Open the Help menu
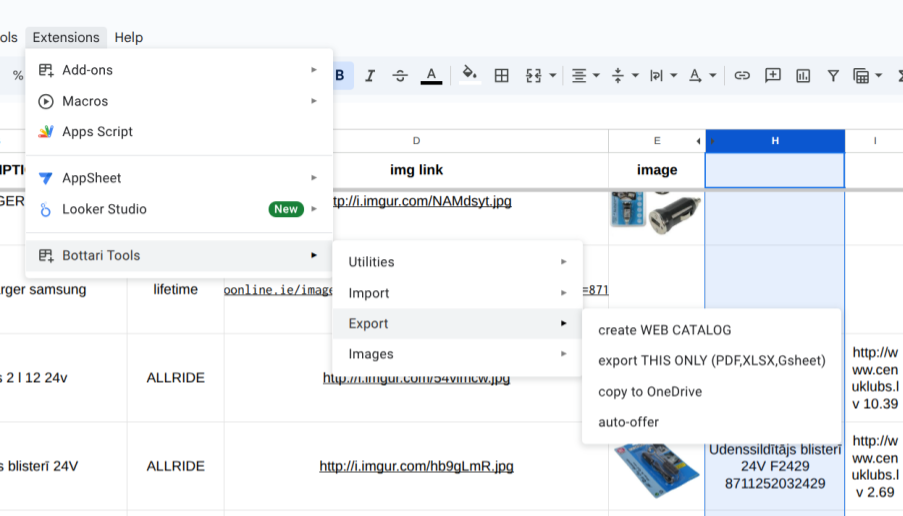 click(128, 37)
